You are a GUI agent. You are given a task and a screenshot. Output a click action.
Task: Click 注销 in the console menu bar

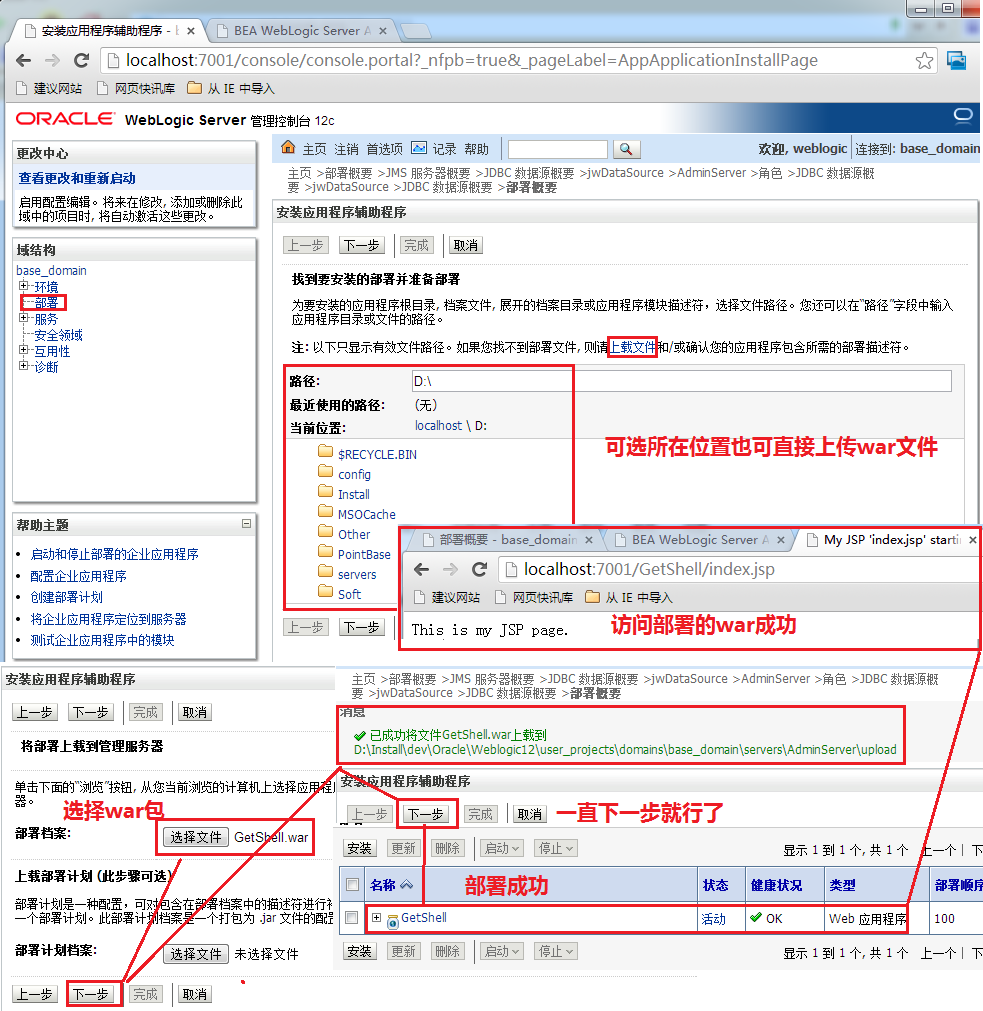[346, 149]
